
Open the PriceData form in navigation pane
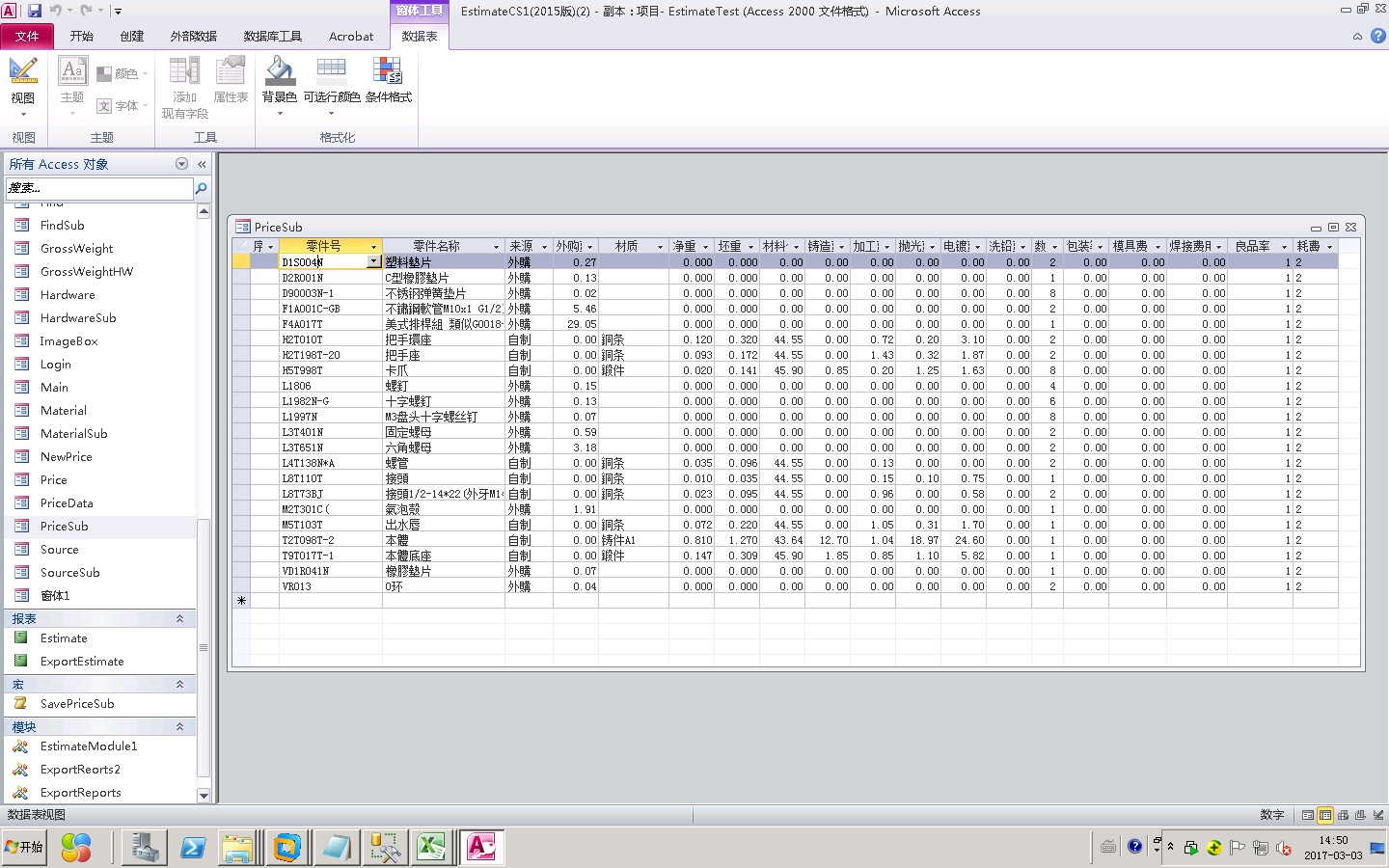click(x=67, y=503)
